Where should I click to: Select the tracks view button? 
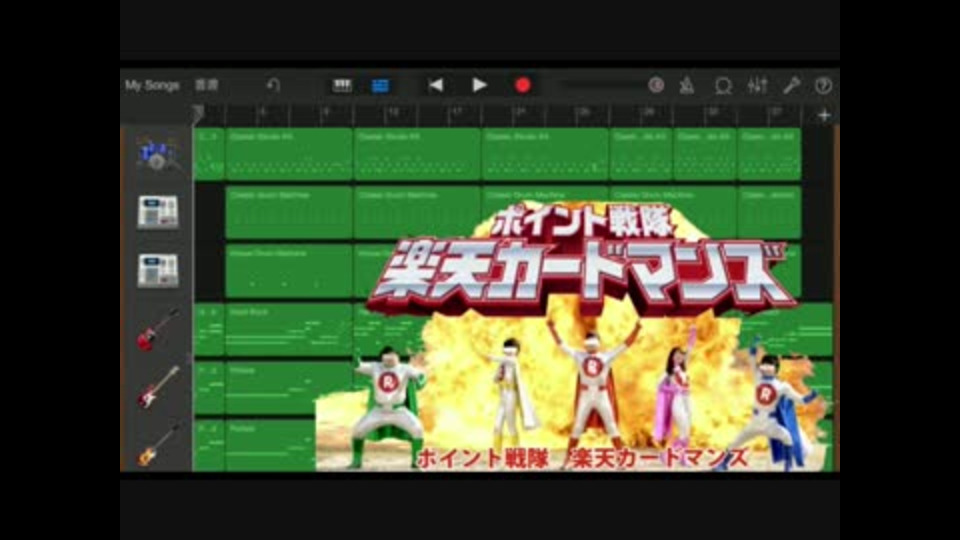pos(380,86)
